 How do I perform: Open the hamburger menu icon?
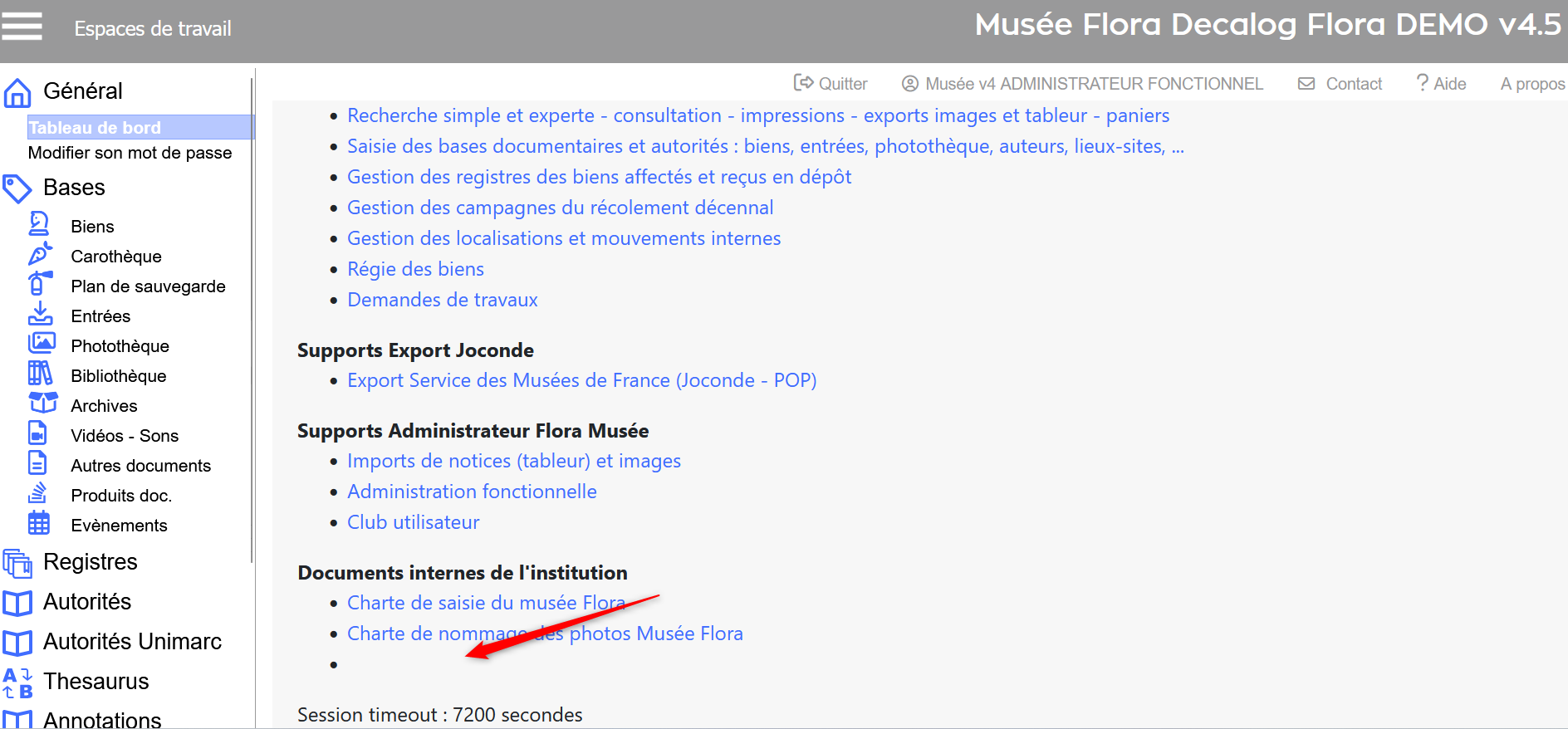point(22,27)
